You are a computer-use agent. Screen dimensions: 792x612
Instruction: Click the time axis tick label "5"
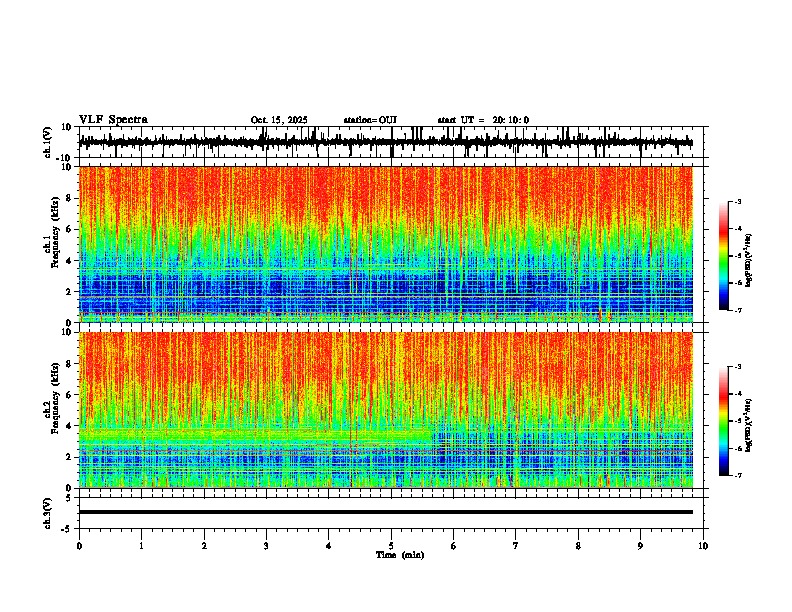(x=391, y=545)
